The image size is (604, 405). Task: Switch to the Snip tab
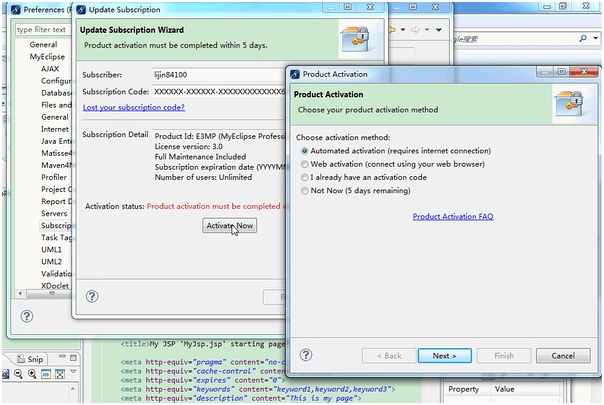[30, 359]
